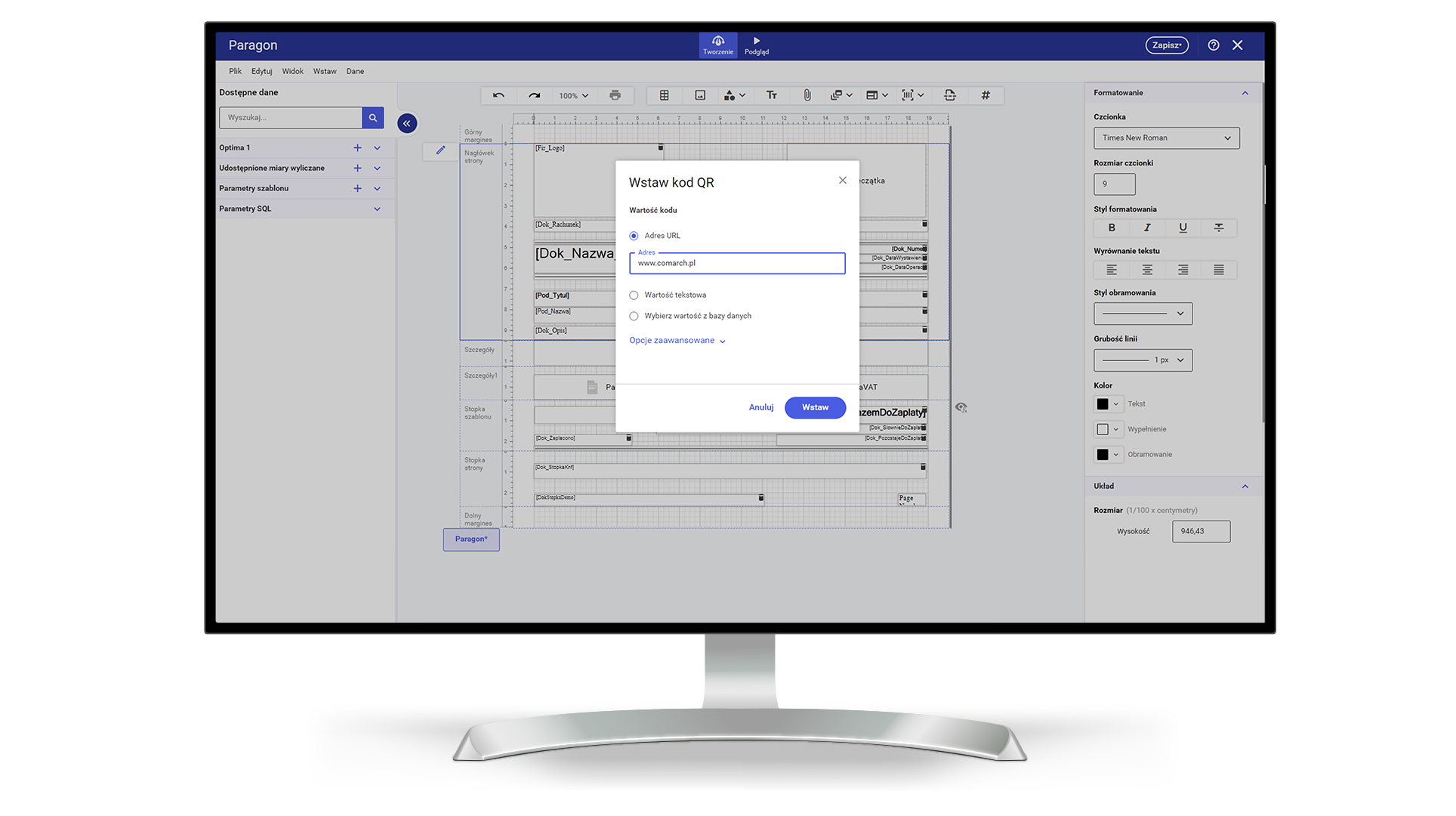Toggle strikethrough formatting

pos(1218,228)
